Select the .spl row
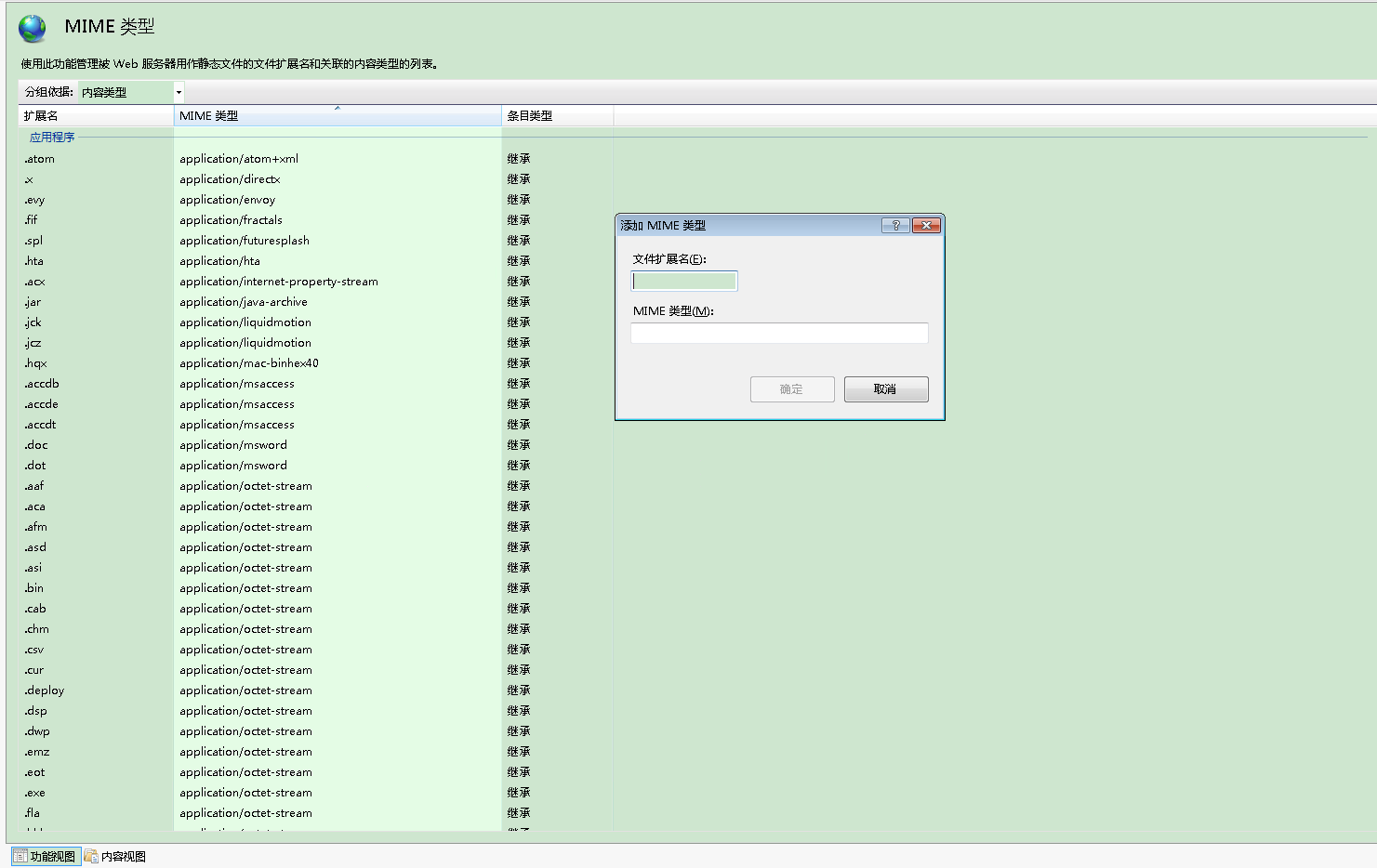This screenshot has height=868, width=1377. pyautogui.click(x=316, y=241)
